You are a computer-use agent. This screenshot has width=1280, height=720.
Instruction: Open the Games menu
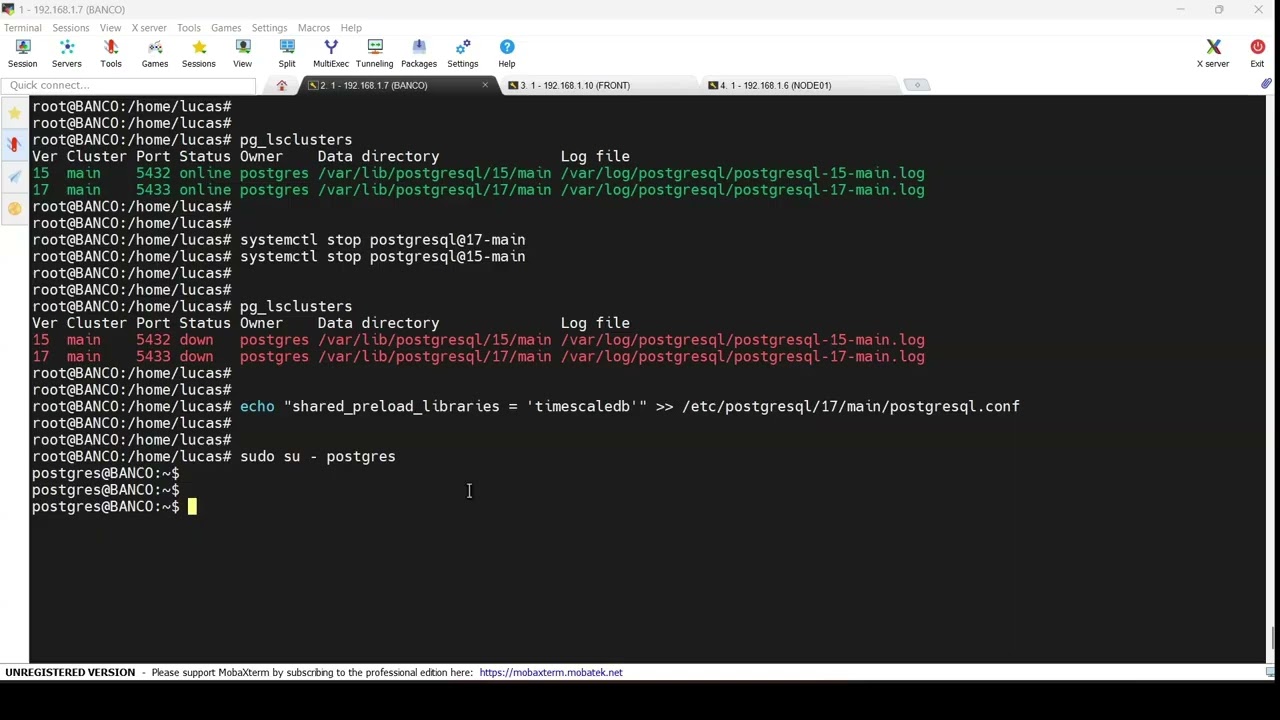[x=226, y=28]
